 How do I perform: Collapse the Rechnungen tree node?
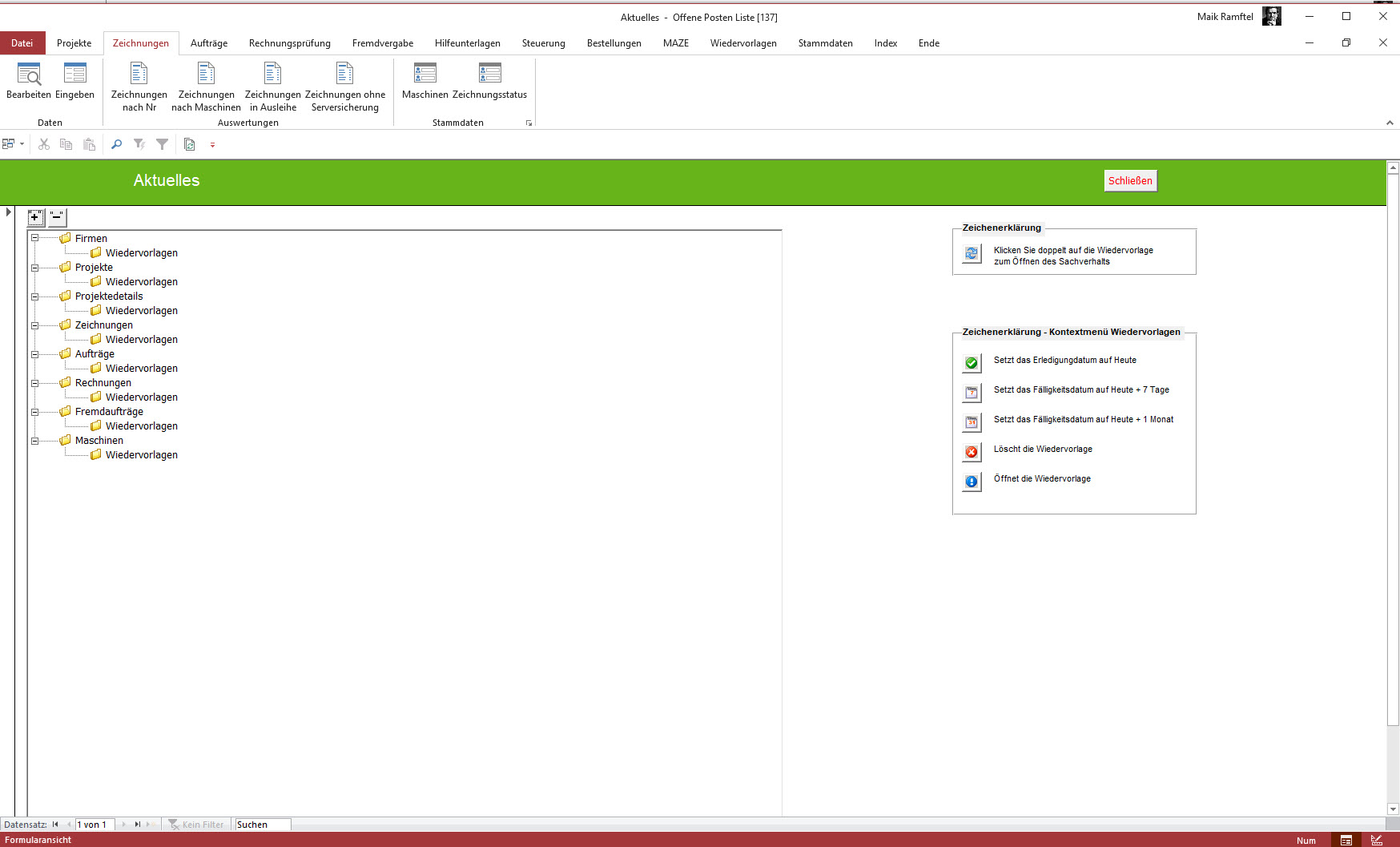pyautogui.click(x=35, y=383)
